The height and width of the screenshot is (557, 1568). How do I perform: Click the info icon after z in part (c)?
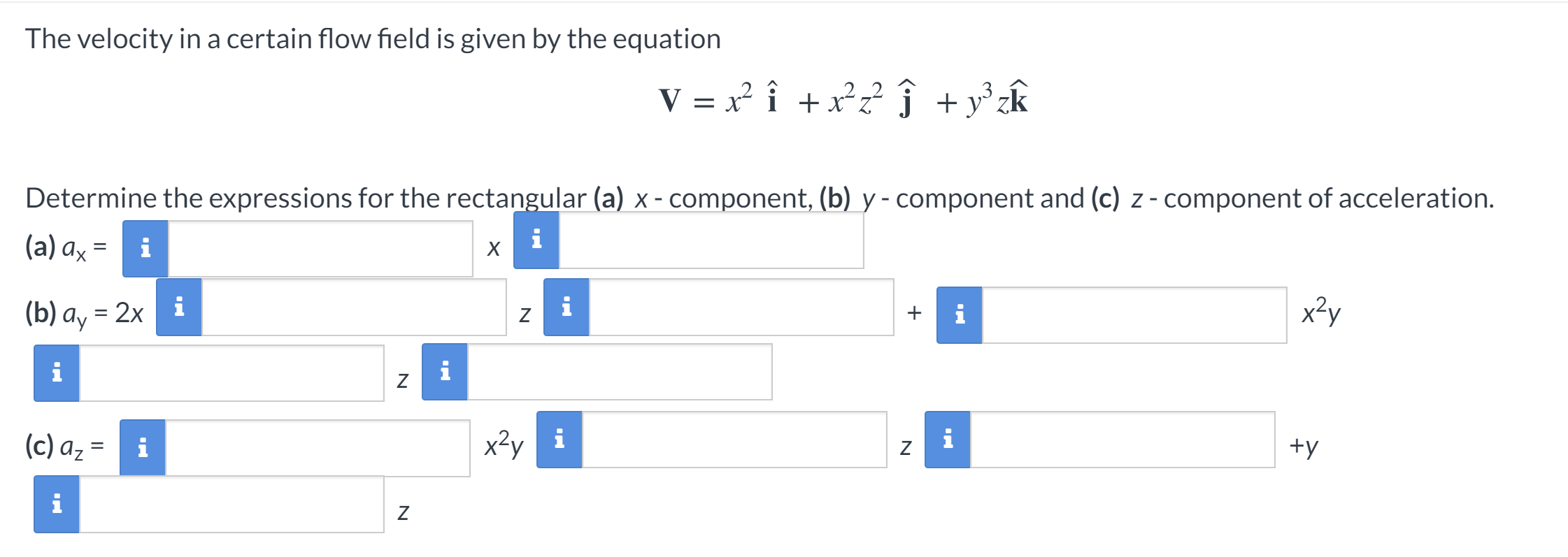point(948,439)
